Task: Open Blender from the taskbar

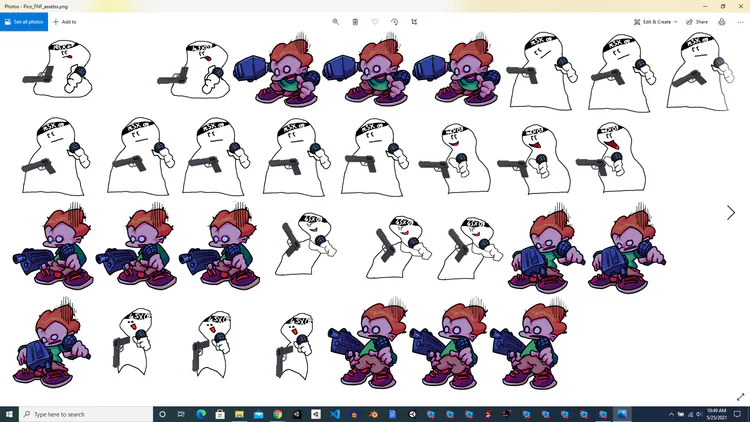Action: 373,414
